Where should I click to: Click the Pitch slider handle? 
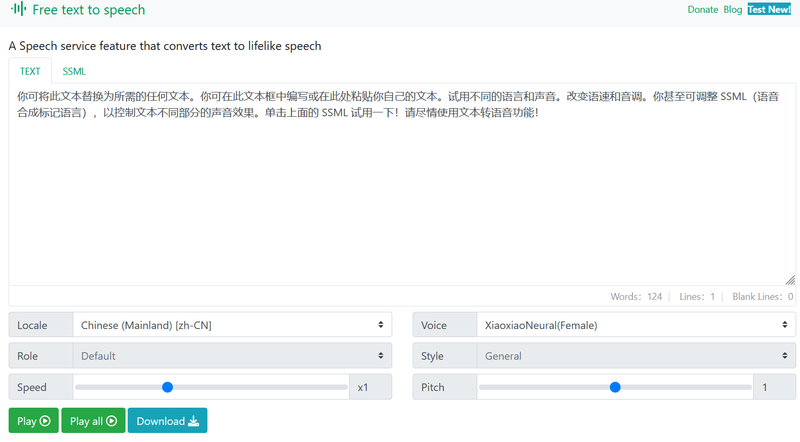point(615,387)
